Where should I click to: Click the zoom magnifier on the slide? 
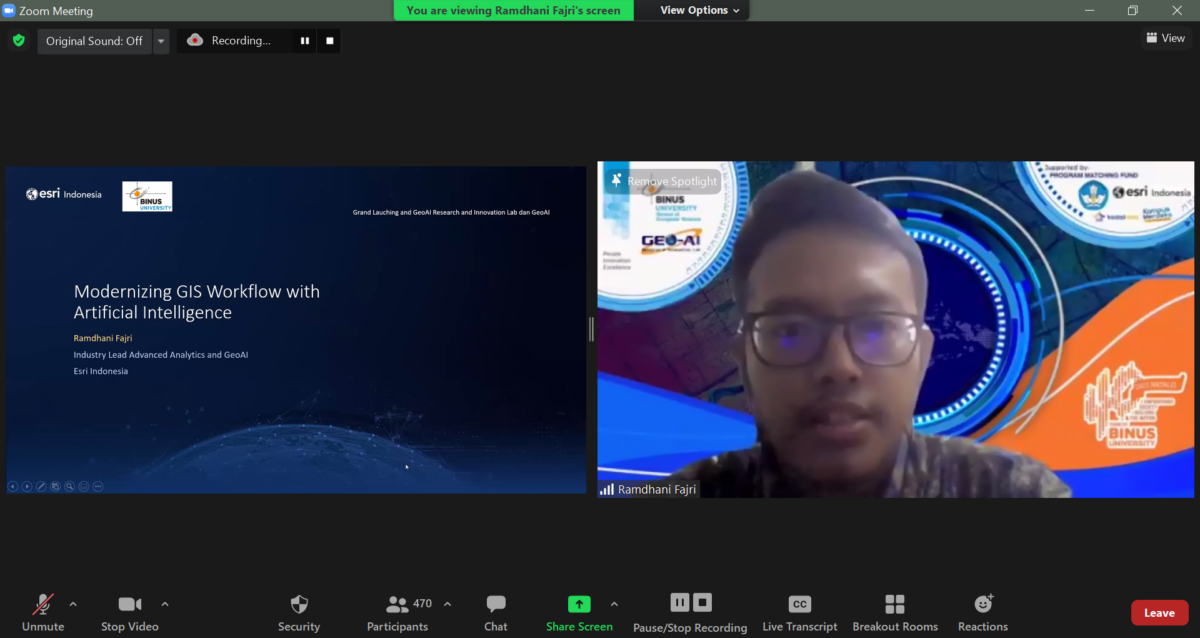pyautogui.click(x=69, y=487)
